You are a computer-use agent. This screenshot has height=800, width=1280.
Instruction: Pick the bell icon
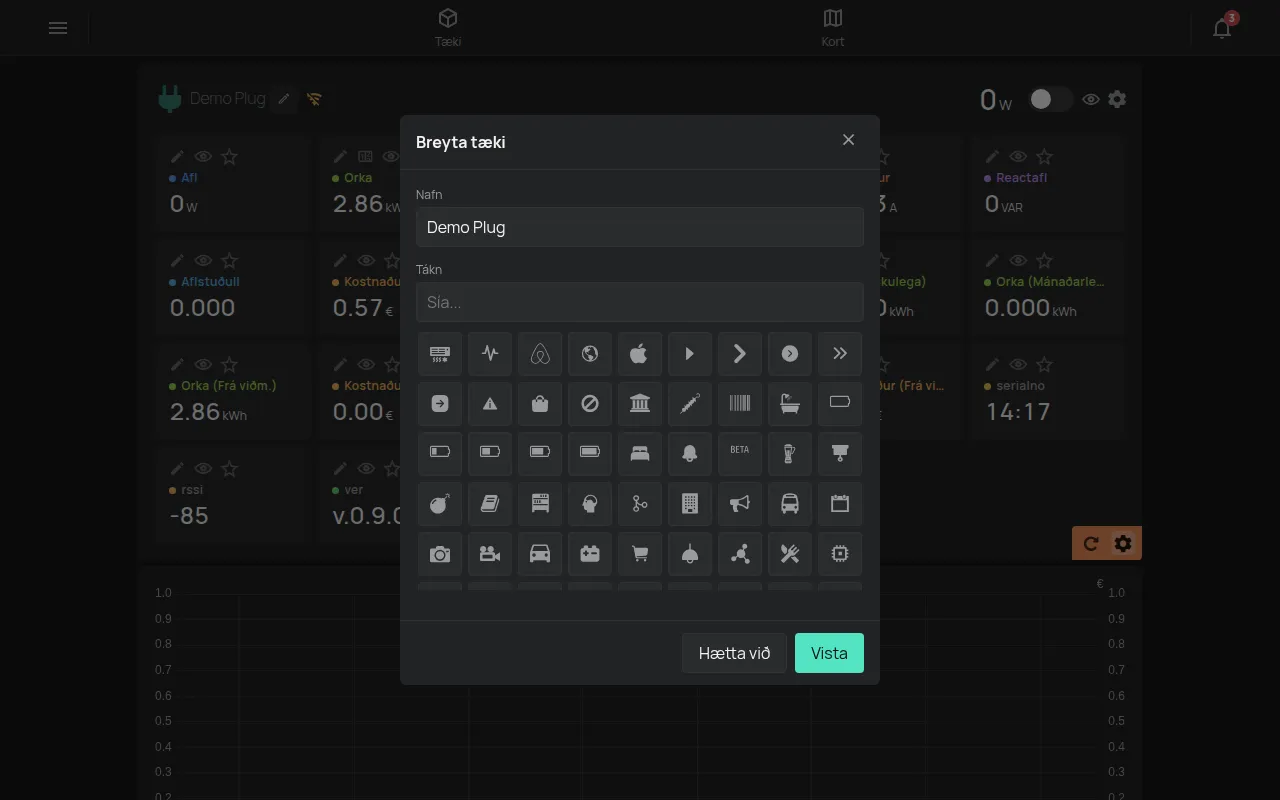click(690, 453)
